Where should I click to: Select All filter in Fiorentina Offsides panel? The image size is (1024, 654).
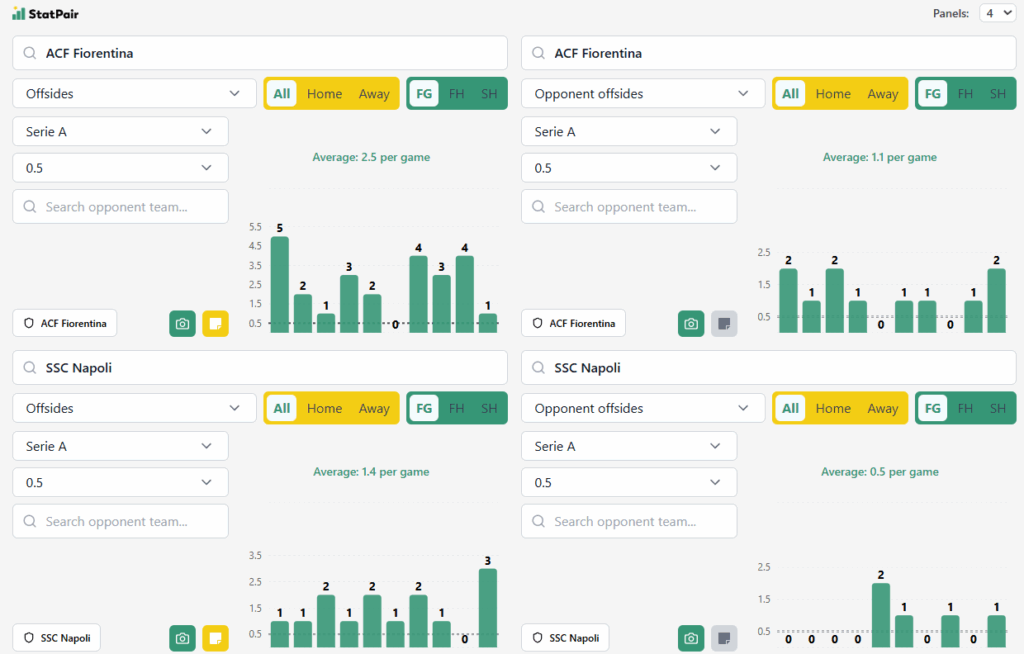point(281,93)
